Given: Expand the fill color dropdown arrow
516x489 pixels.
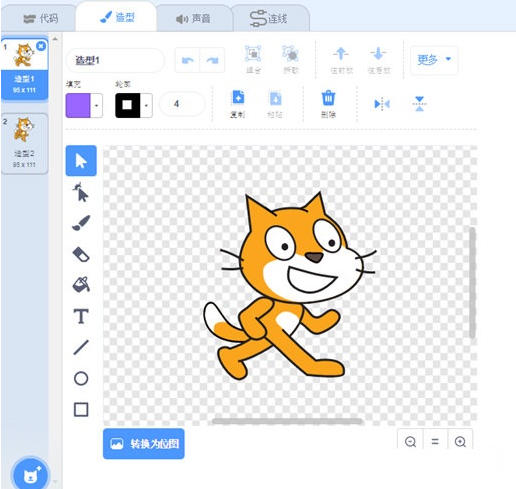Looking at the screenshot, I should [96, 105].
